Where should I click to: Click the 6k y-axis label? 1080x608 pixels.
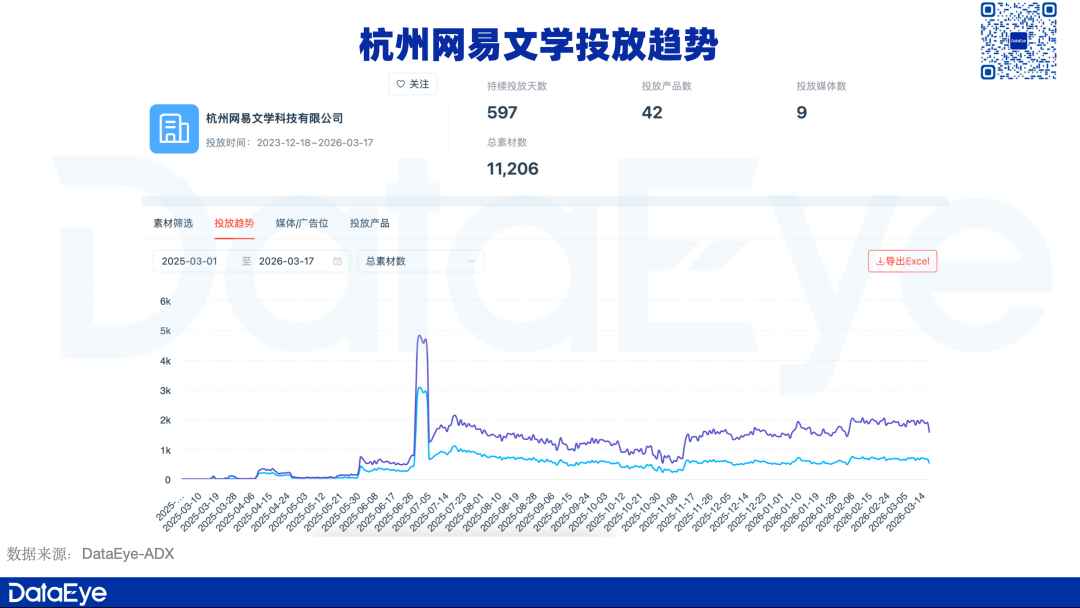[165, 301]
